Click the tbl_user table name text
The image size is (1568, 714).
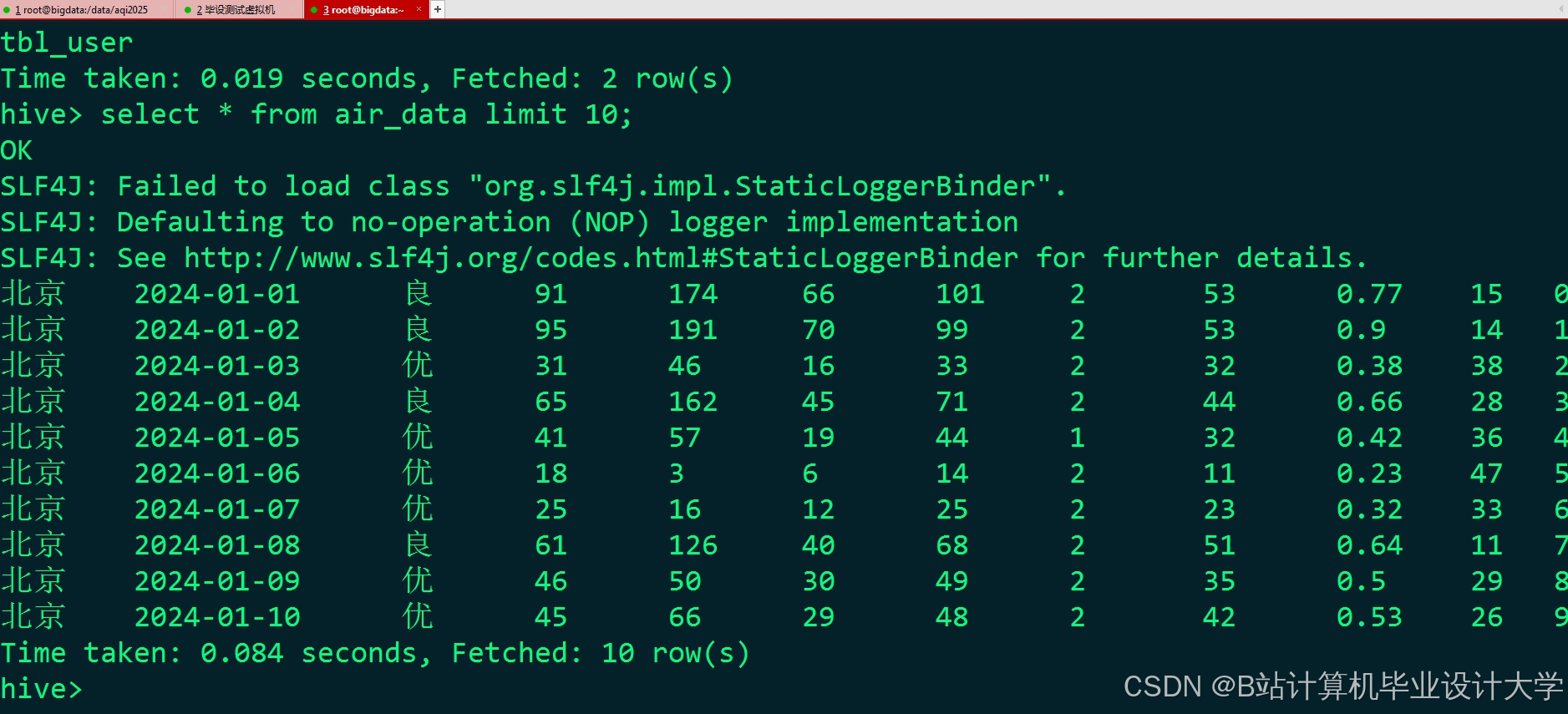point(67,43)
